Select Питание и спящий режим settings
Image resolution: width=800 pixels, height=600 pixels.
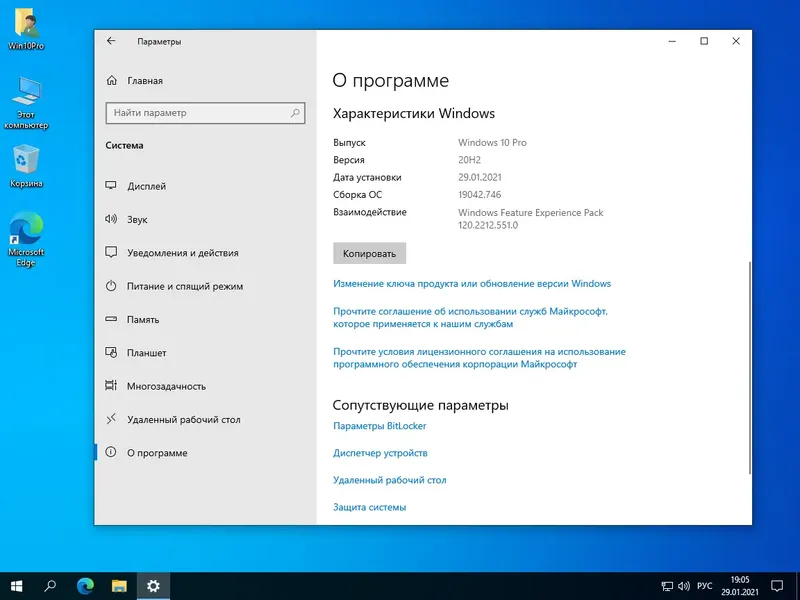(x=189, y=286)
